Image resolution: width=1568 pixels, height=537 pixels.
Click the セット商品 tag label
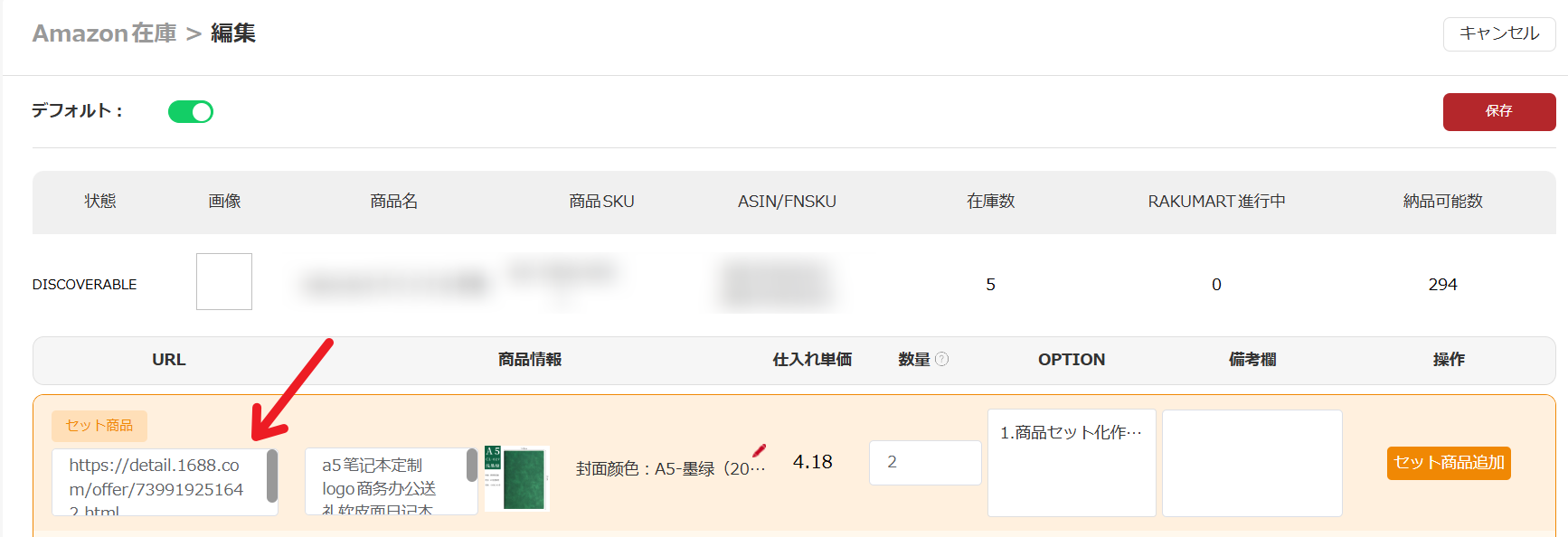click(x=99, y=426)
